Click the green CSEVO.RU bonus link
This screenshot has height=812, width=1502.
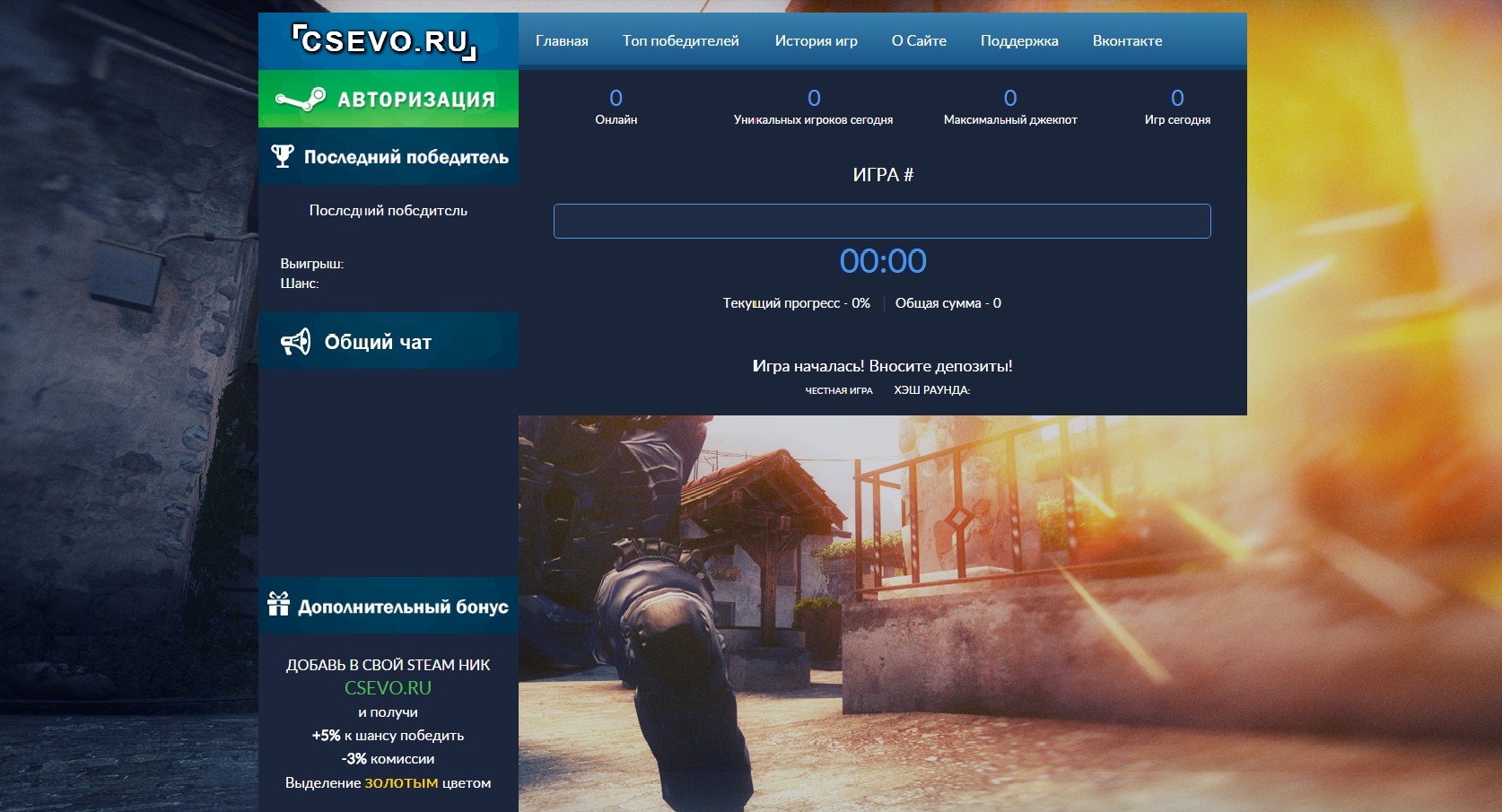[x=388, y=688]
